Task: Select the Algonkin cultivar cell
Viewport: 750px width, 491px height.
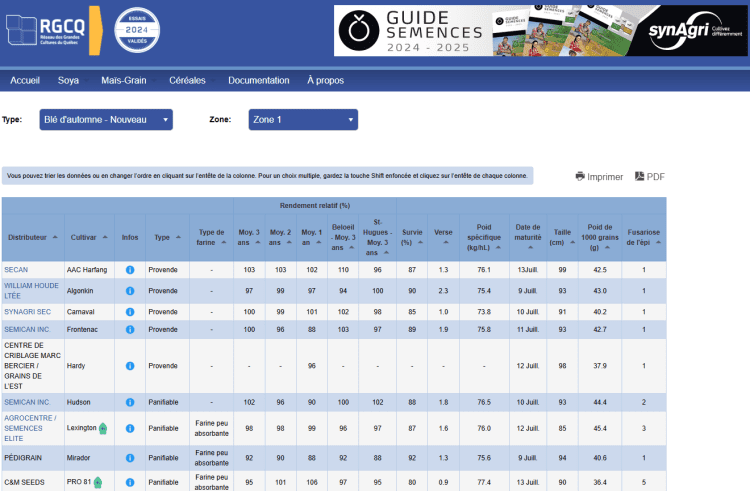Action: (x=89, y=291)
